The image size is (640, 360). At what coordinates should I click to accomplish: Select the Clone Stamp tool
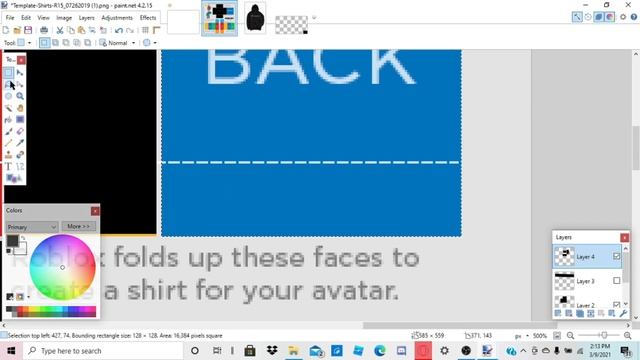pyautogui.click(x=9, y=155)
